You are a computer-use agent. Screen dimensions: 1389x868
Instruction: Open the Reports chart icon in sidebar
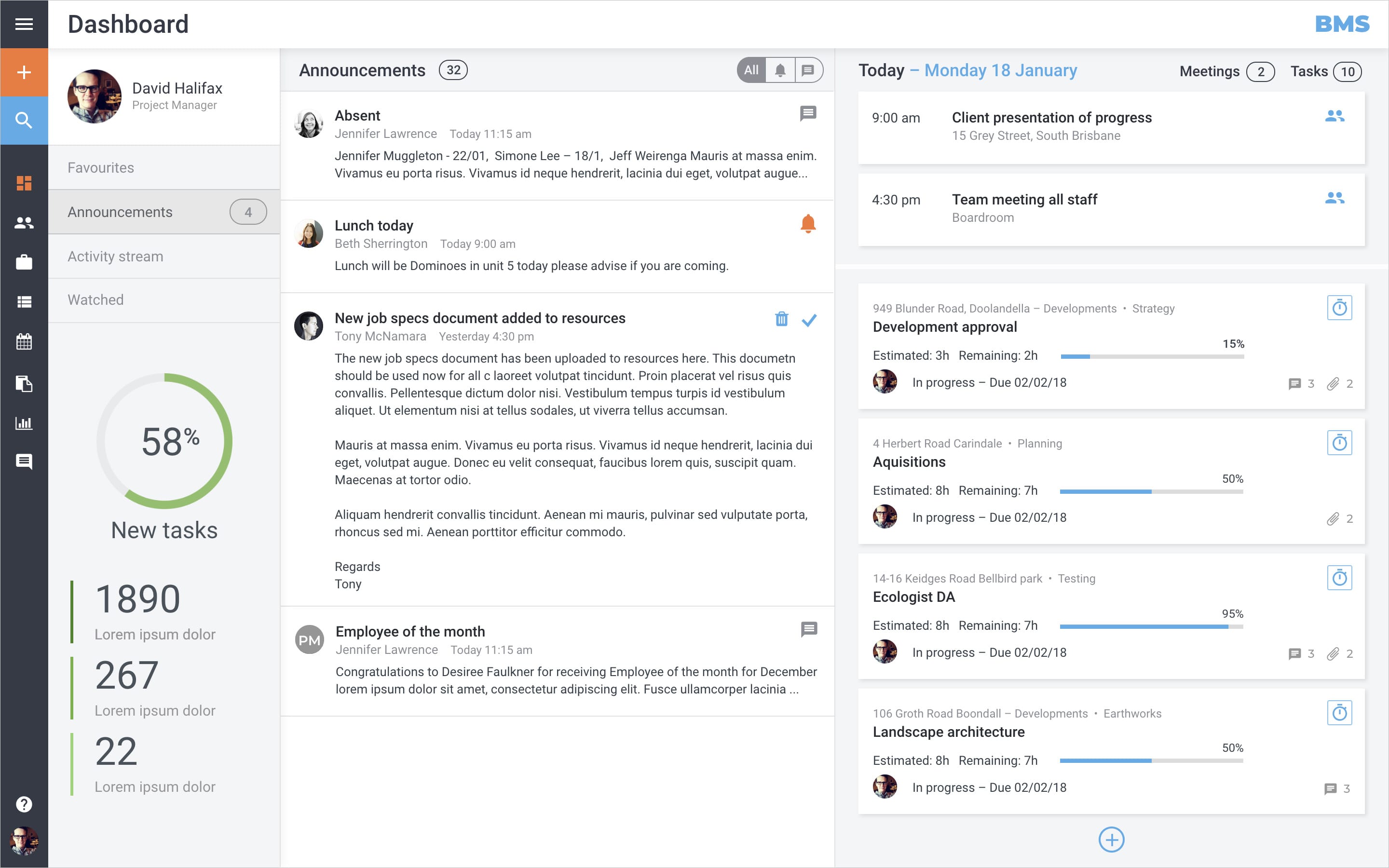24,423
